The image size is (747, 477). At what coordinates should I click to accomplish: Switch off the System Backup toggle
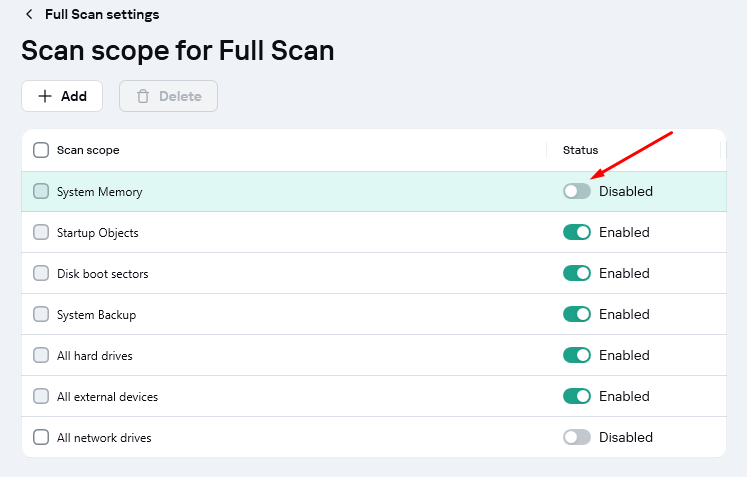577,314
